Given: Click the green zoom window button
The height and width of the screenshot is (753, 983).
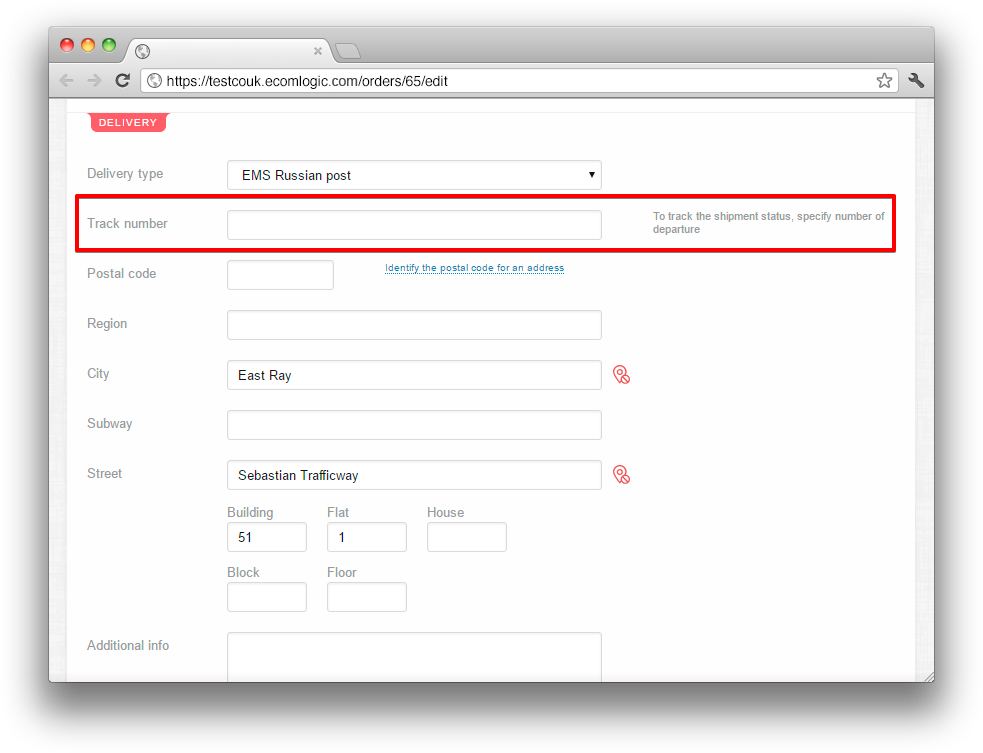Looking at the screenshot, I should [109, 45].
